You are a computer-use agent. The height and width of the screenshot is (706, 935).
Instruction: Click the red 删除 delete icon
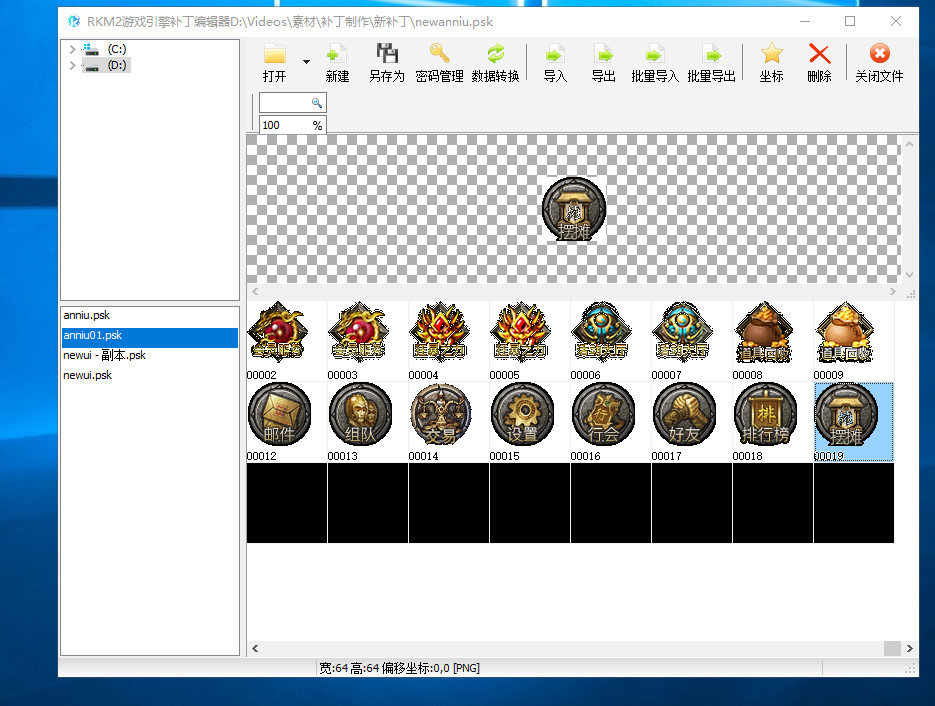pyautogui.click(x=819, y=56)
